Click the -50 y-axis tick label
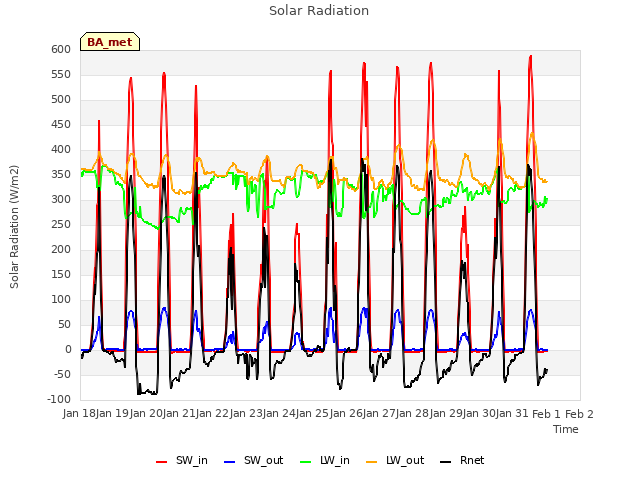This screenshot has height=480, width=640. tap(62, 375)
